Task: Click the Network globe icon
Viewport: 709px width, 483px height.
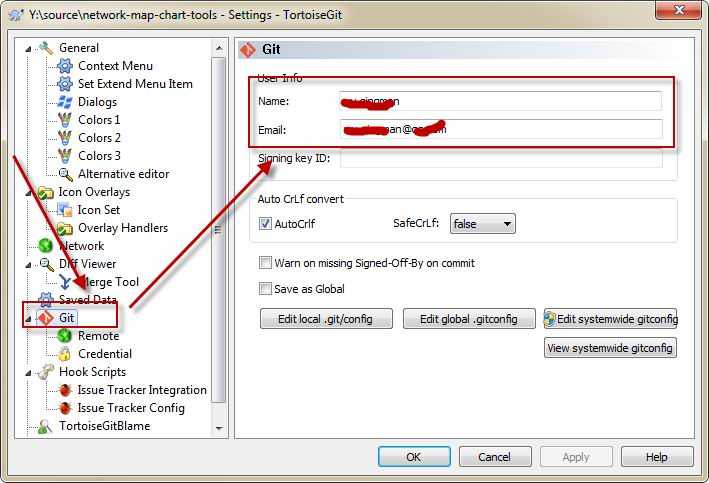Action: point(46,246)
